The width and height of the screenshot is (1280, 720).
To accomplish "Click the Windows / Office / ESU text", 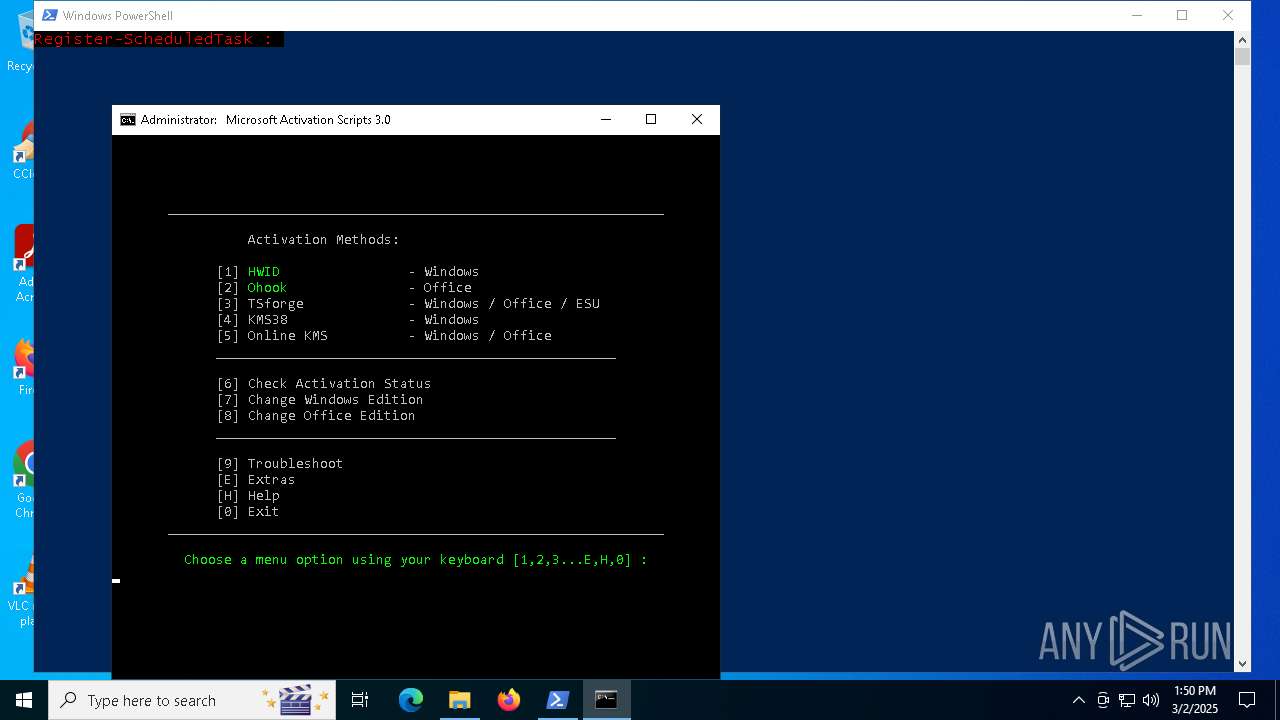I will coord(512,304).
